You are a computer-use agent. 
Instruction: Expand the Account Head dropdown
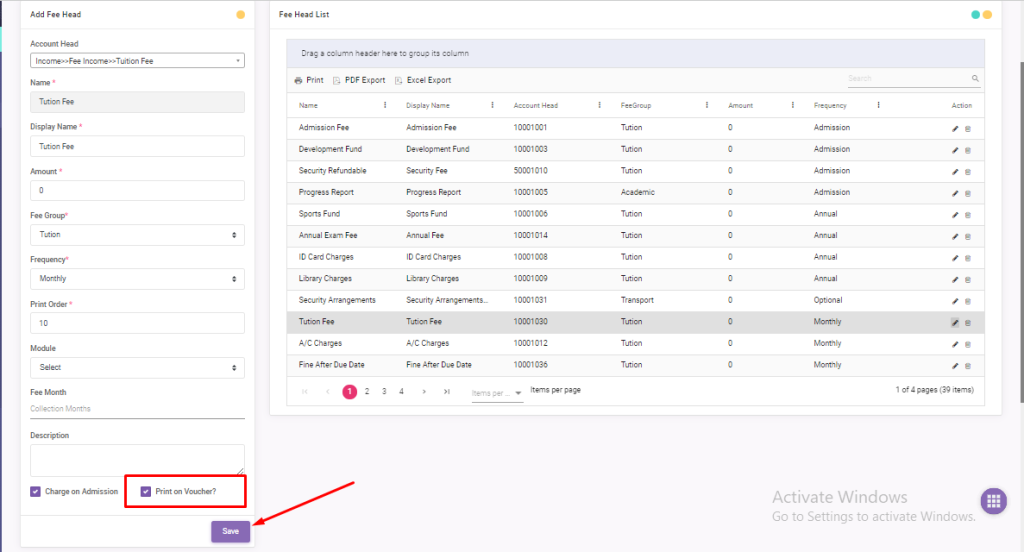click(x=137, y=61)
